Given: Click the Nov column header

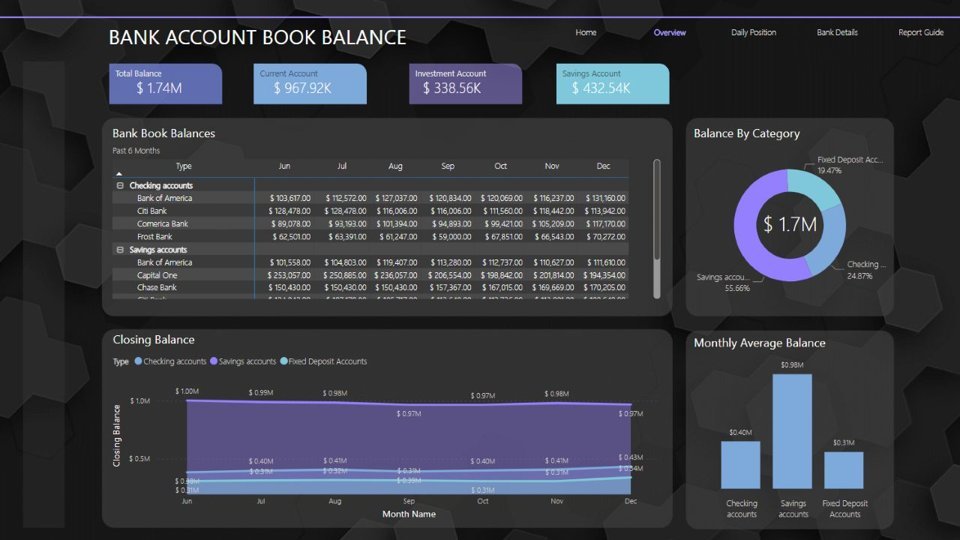Looking at the screenshot, I should click(552, 166).
